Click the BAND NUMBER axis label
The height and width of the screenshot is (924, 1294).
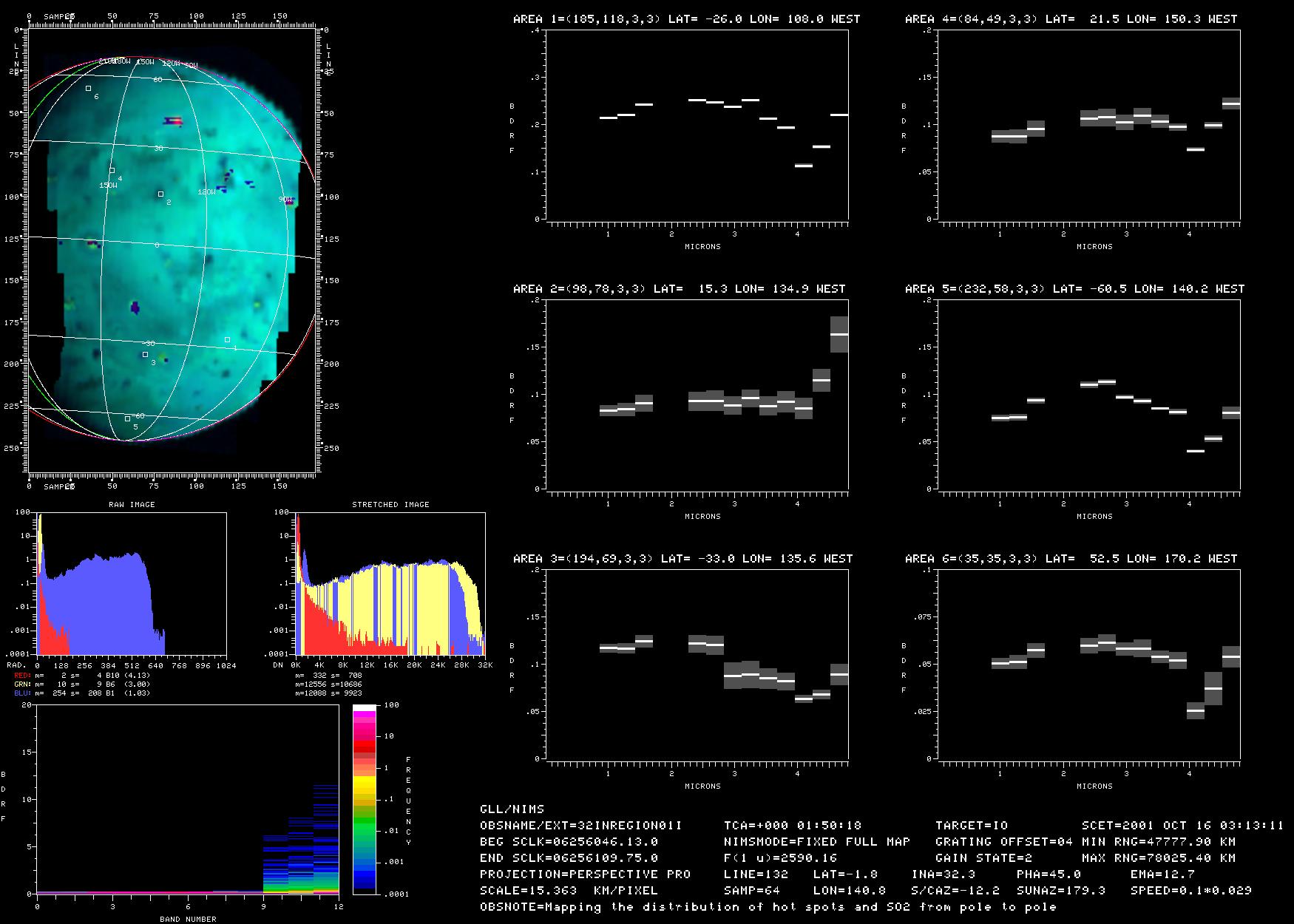tap(188, 920)
